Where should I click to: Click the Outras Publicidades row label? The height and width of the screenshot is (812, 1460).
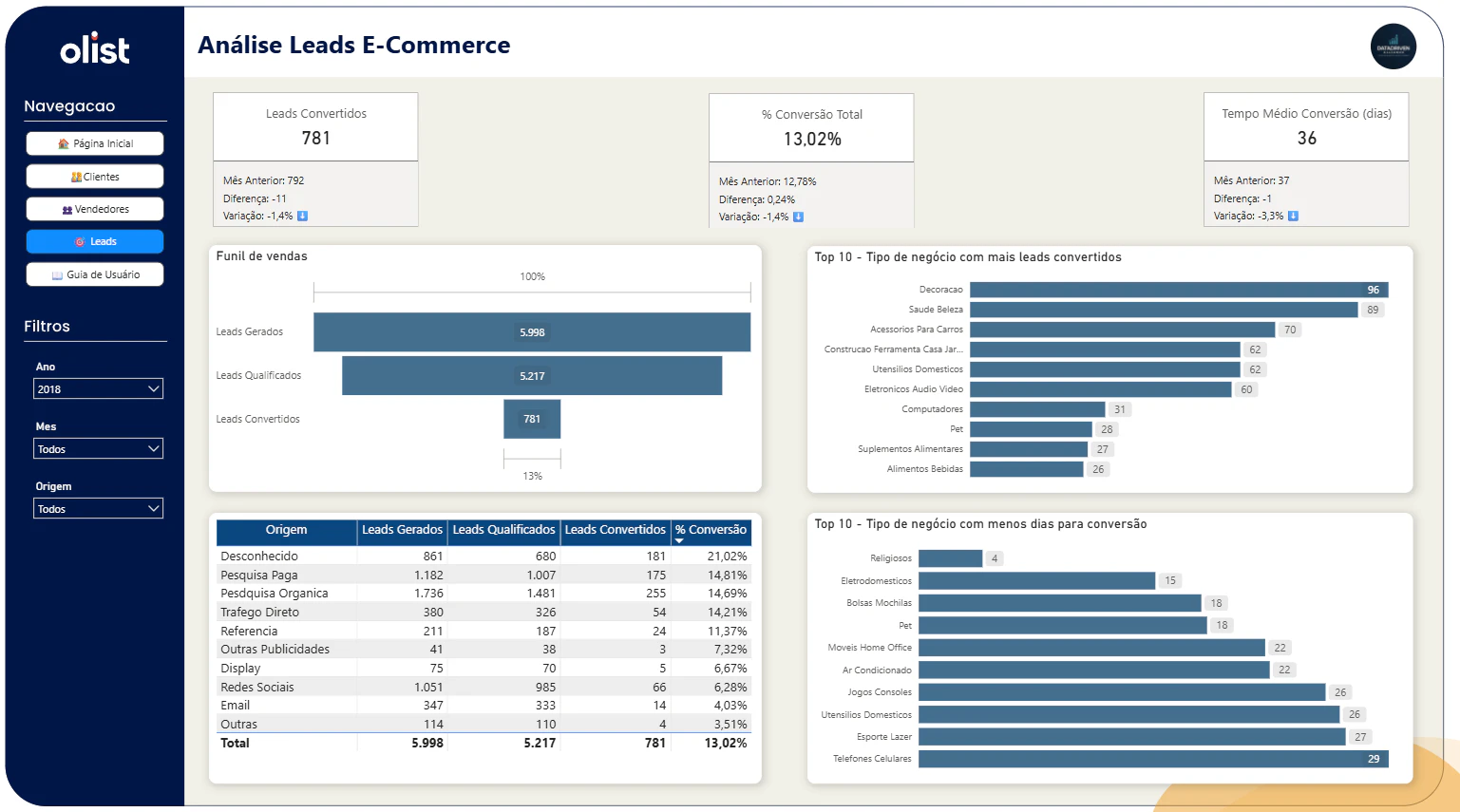[275, 650]
